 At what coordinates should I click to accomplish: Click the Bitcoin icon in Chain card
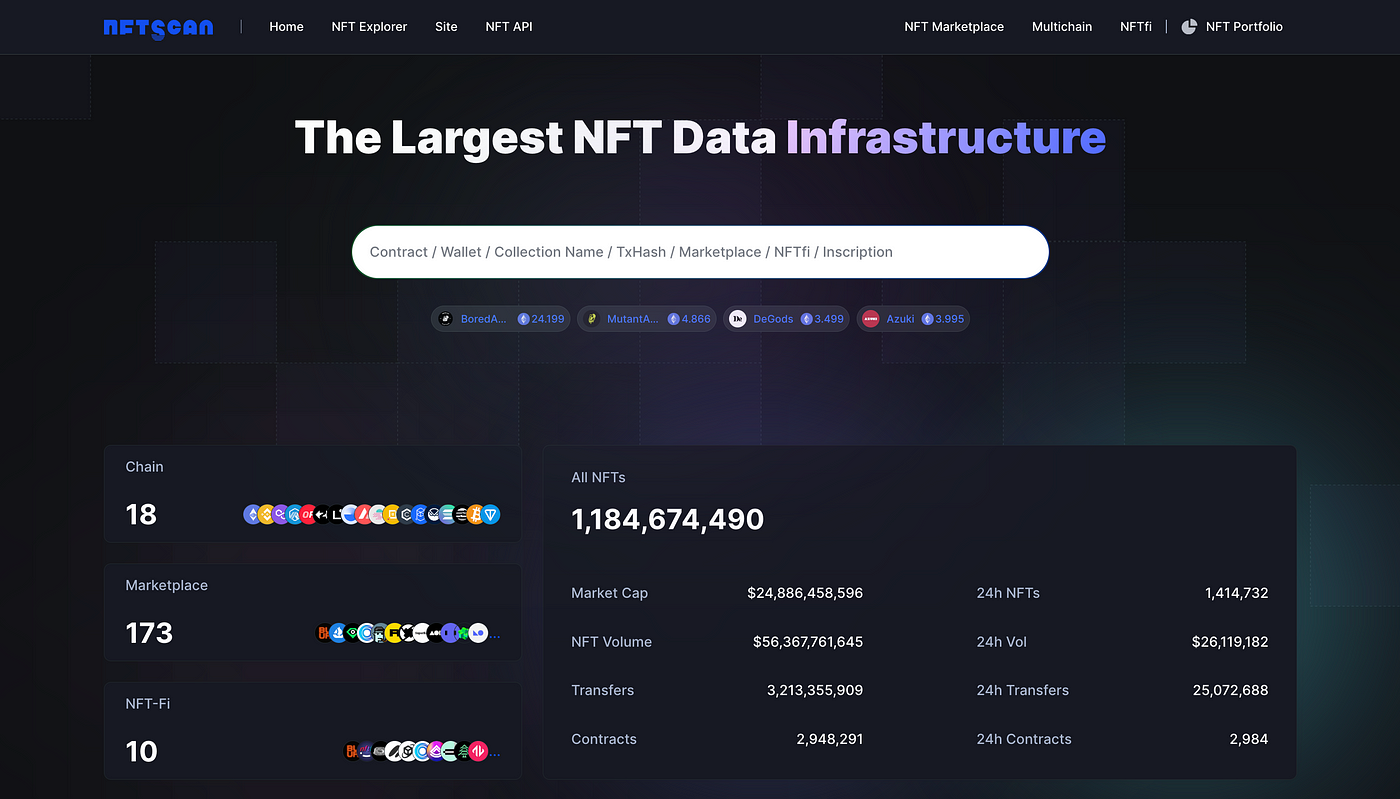tap(475, 514)
